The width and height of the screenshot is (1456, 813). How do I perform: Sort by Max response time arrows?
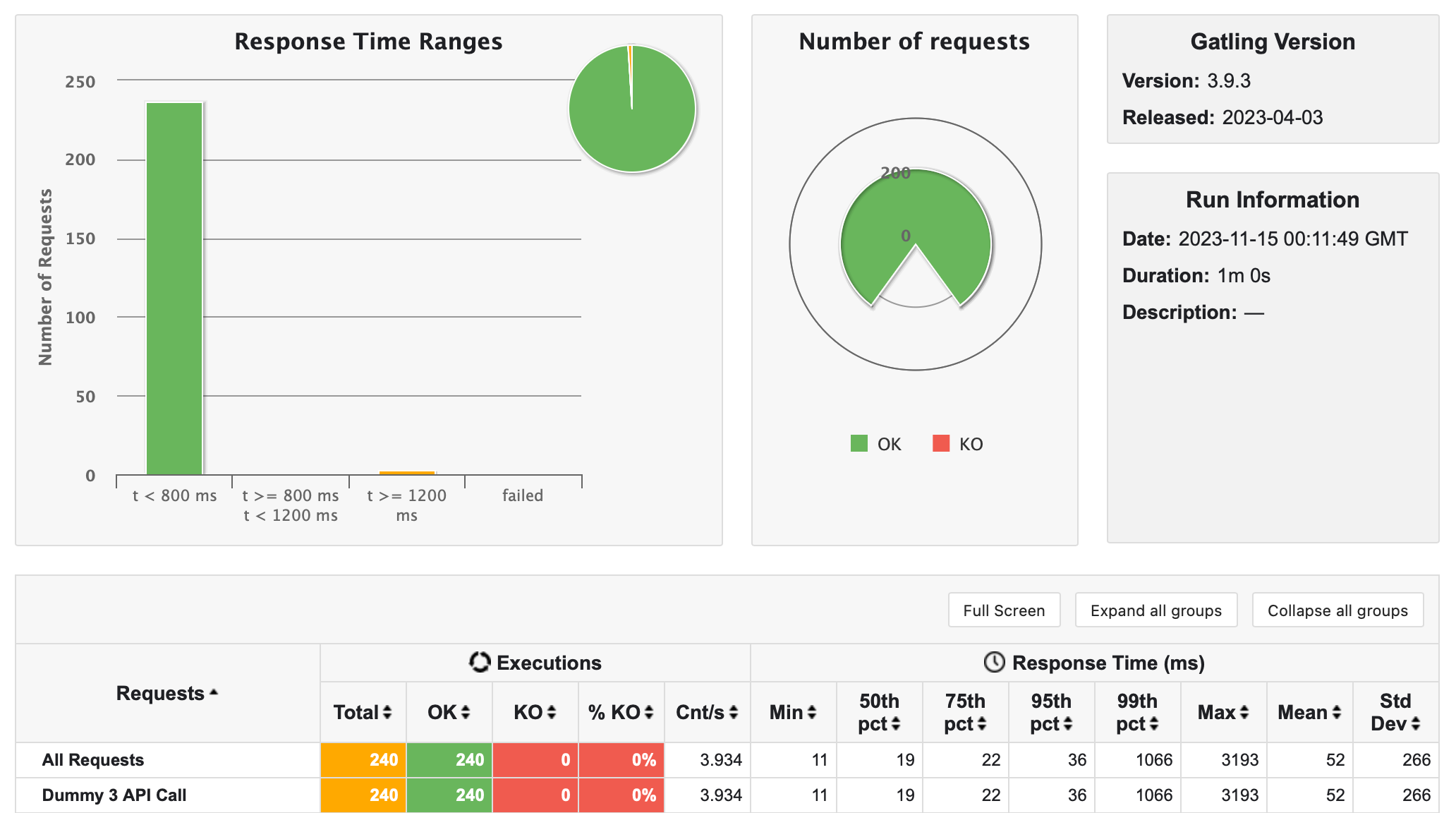tap(1244, 713)
